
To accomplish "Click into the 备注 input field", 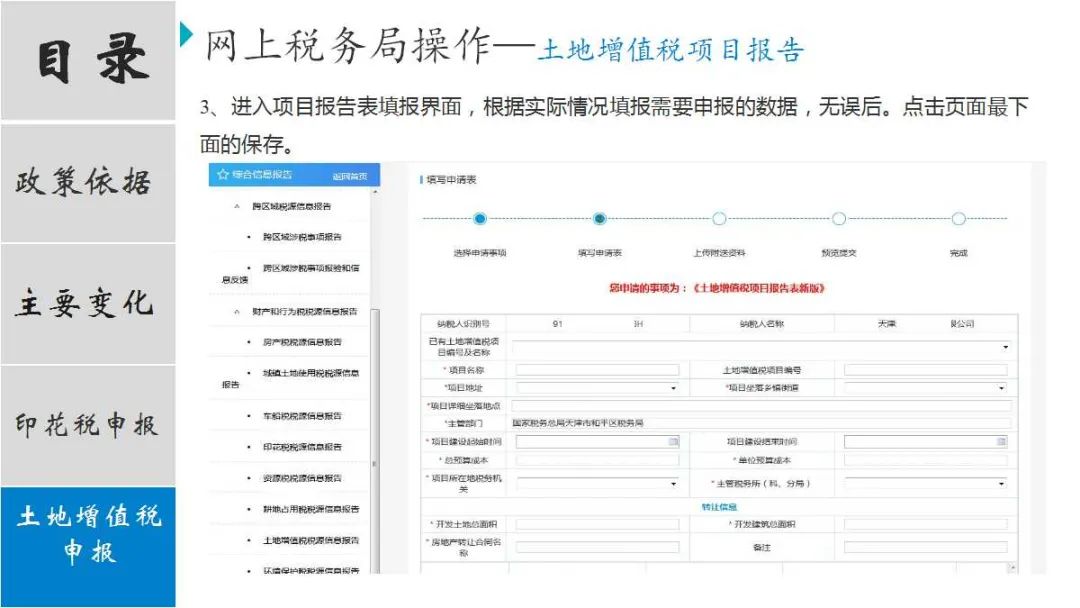I will [926, 547].
